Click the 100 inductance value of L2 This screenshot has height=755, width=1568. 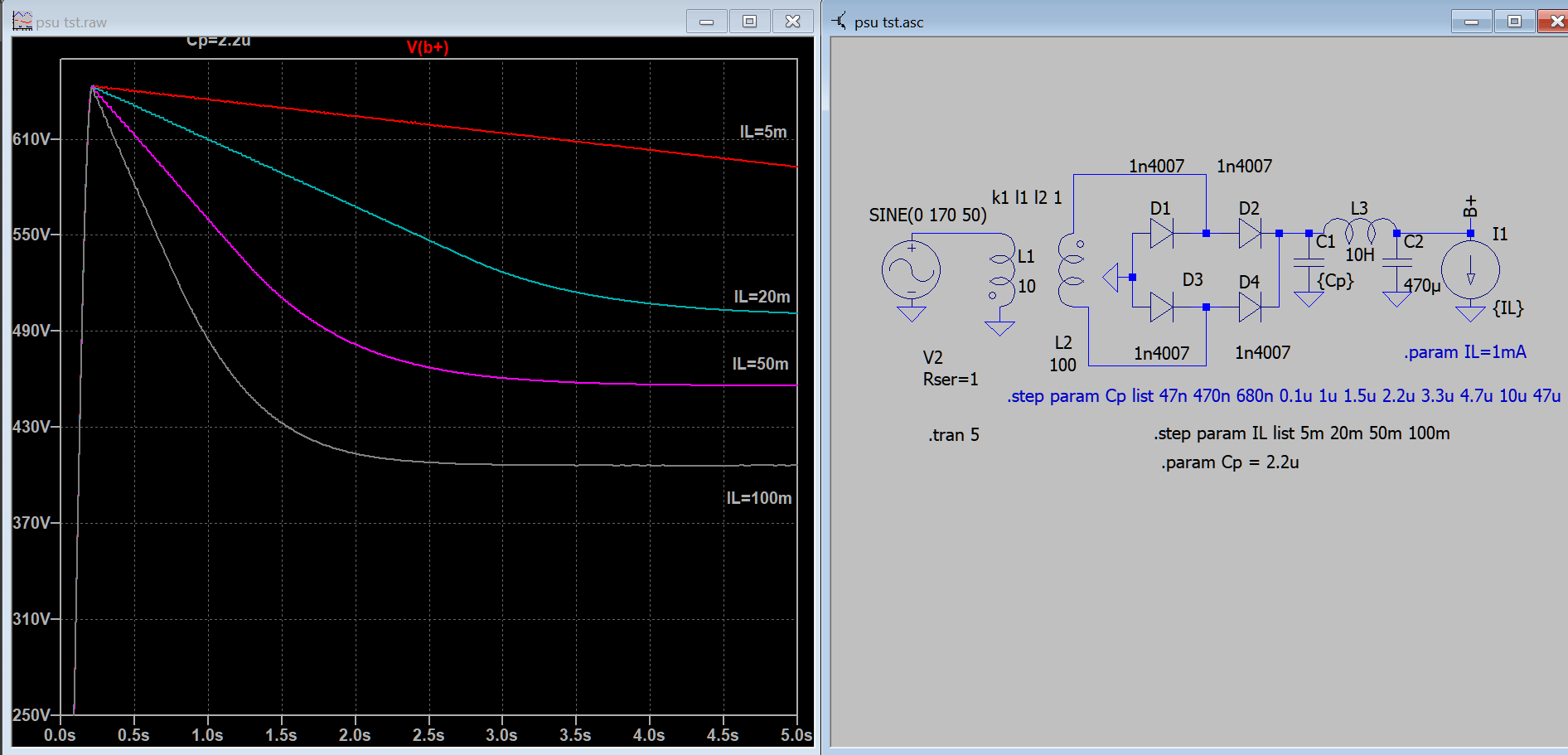(x=1062, y=365)
